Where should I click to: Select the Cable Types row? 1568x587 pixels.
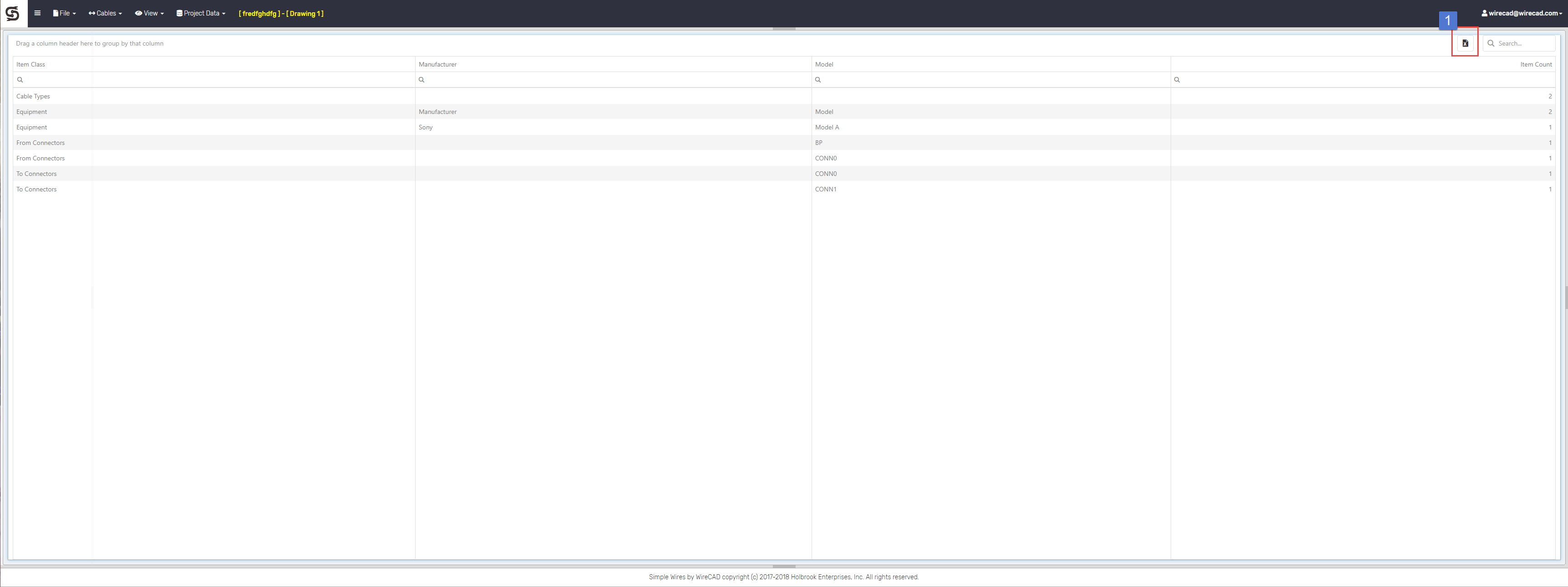33,96
